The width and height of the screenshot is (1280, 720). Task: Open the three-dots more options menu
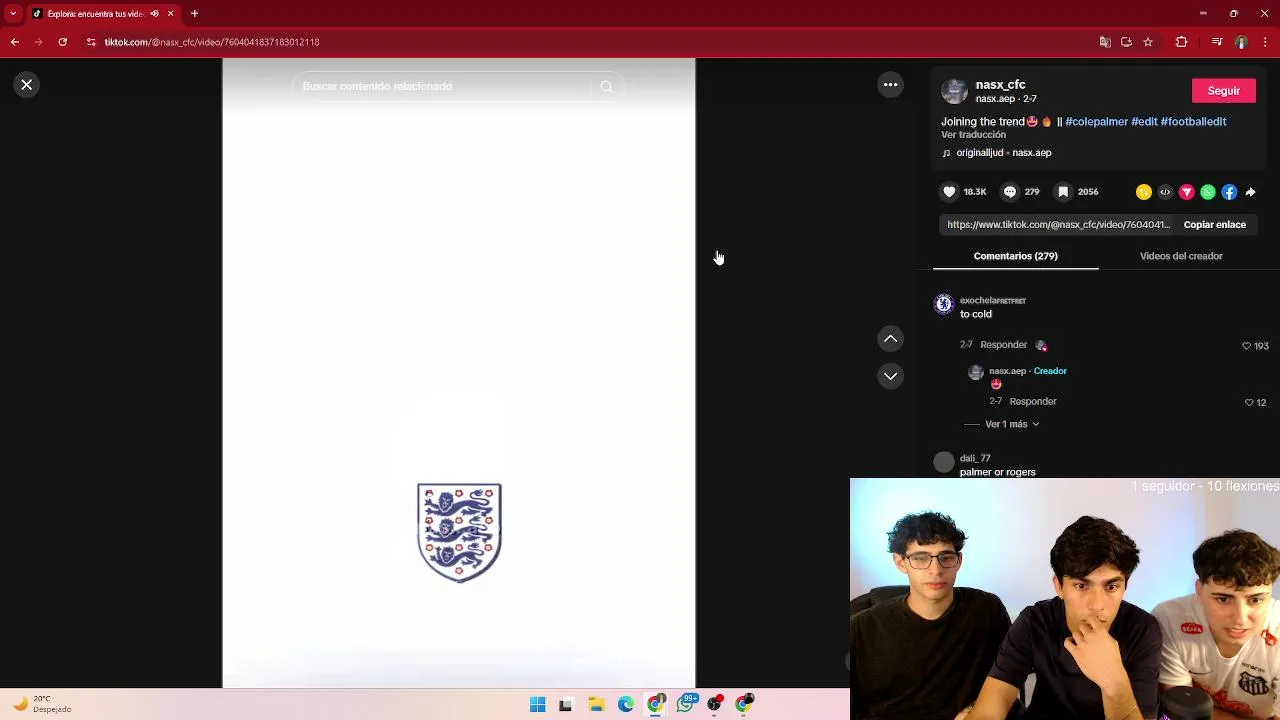890,85
